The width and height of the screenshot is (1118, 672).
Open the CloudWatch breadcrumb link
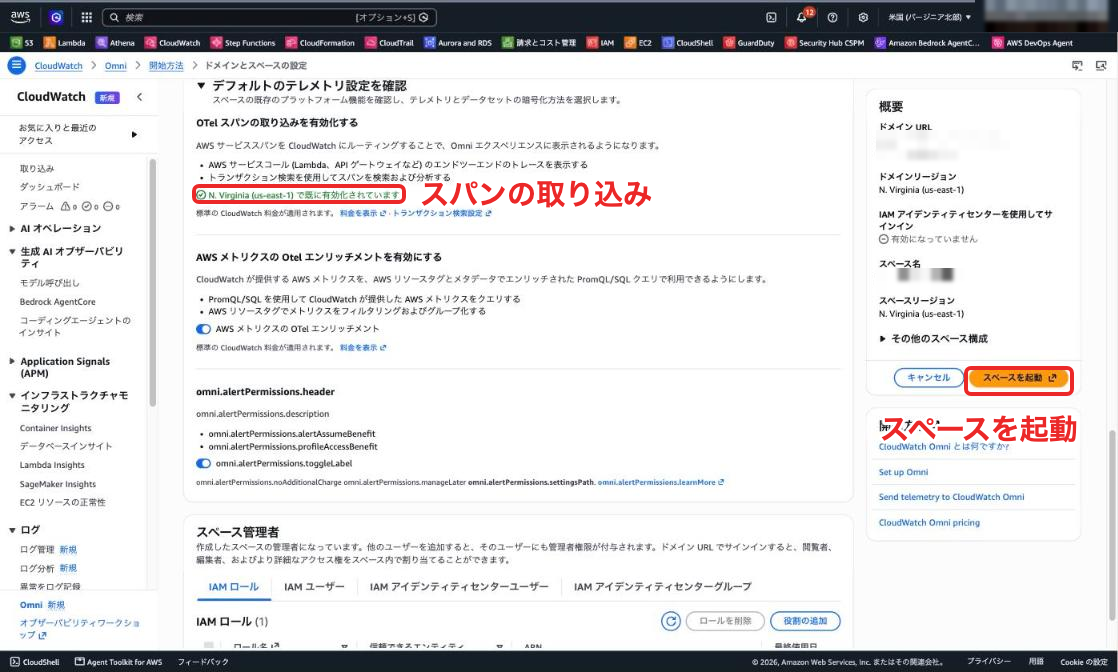[58, 66]
